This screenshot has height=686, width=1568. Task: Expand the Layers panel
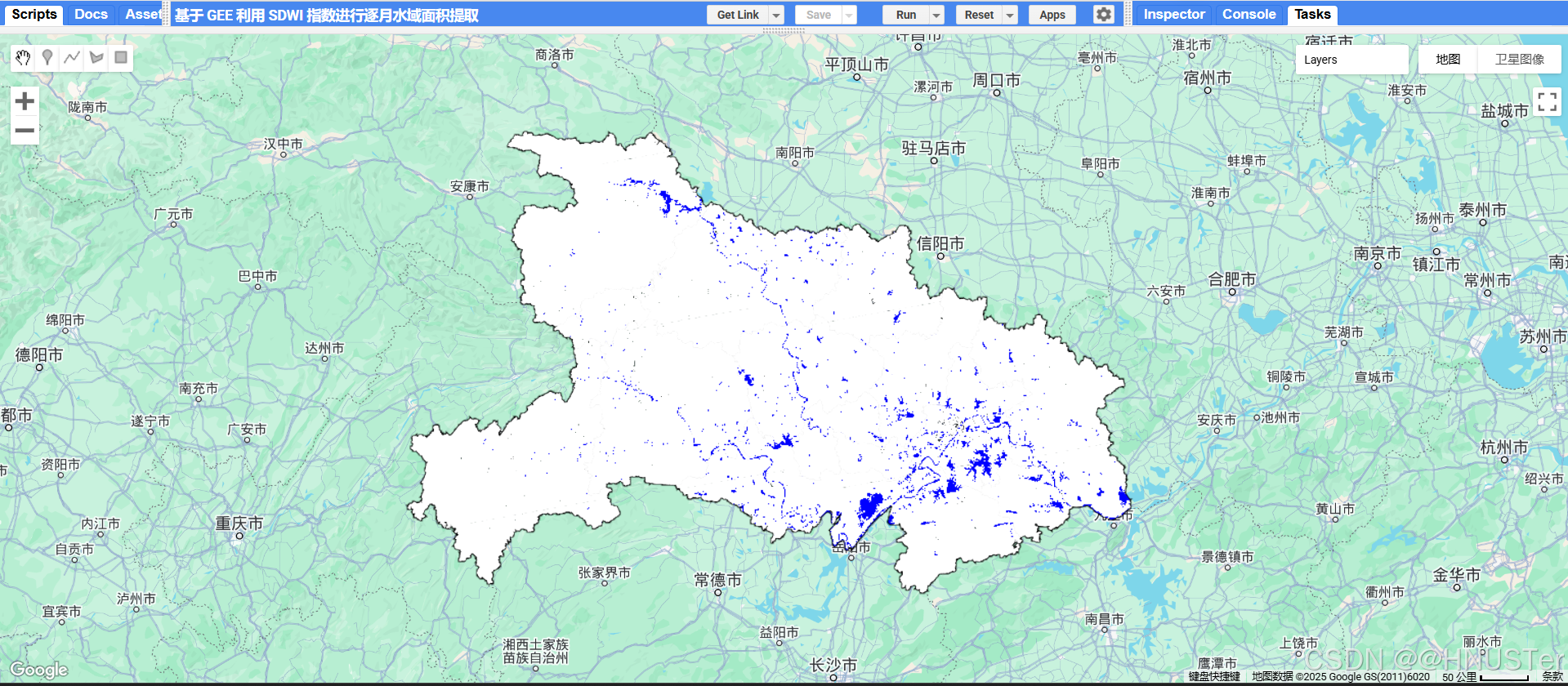point(1351,60)
